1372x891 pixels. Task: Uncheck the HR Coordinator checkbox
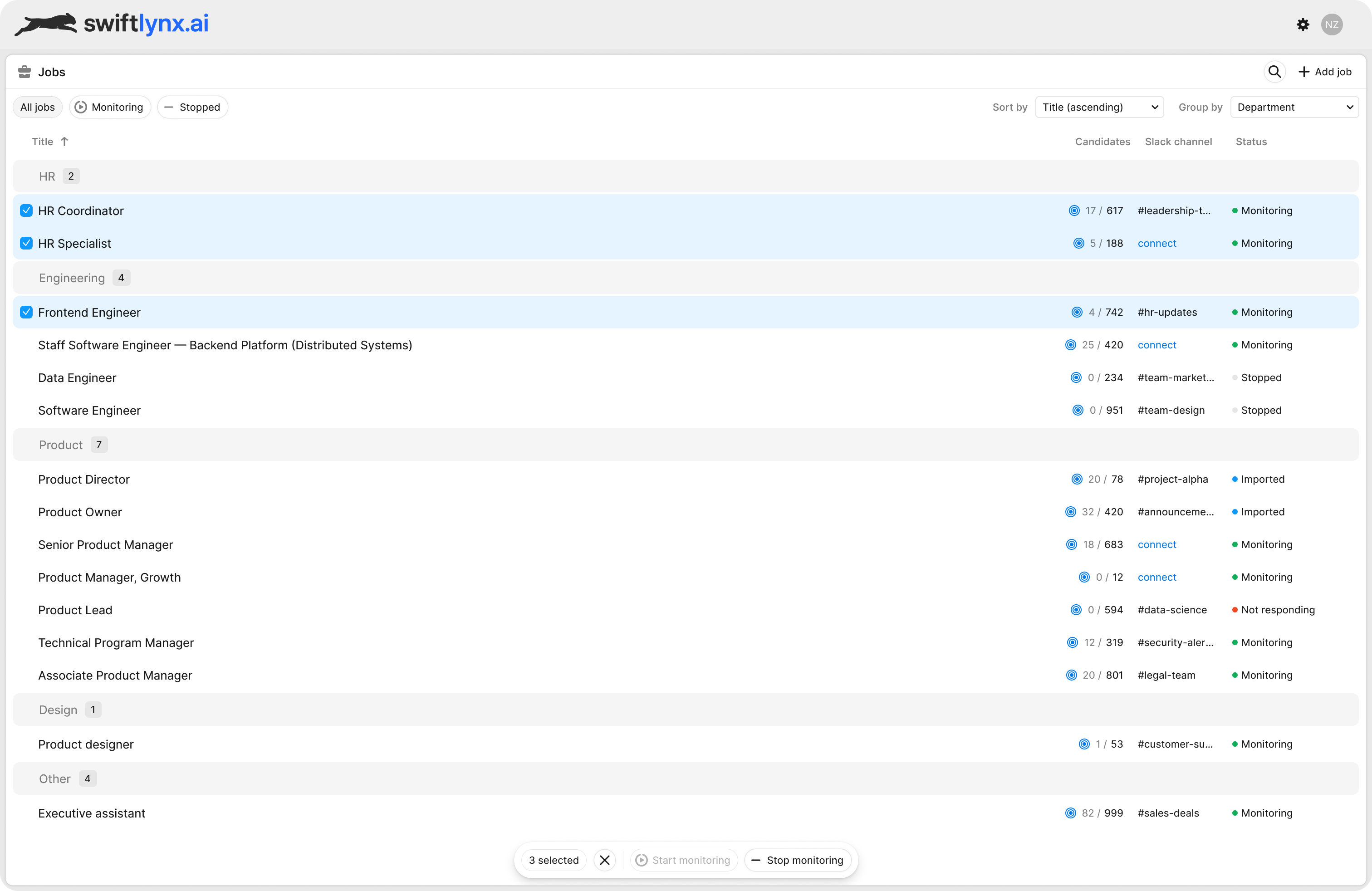tap(26, 211)
